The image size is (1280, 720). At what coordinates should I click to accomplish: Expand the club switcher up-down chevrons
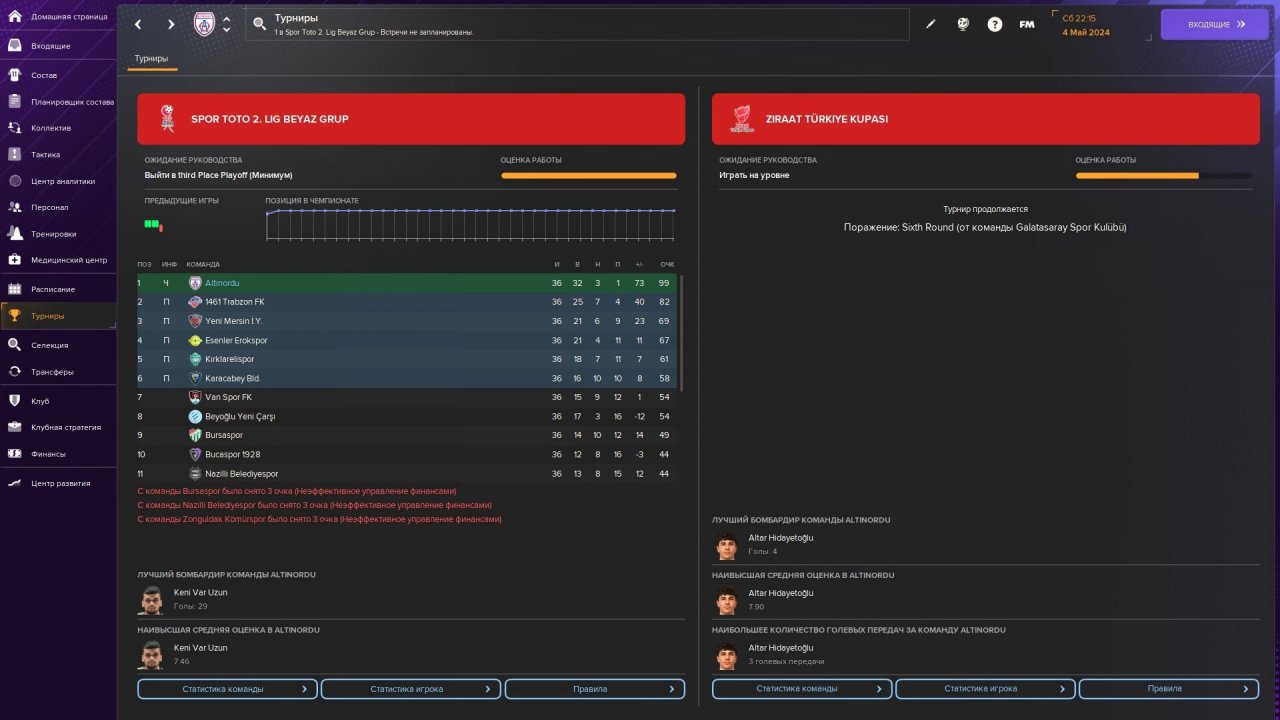[x=227, y=24]
